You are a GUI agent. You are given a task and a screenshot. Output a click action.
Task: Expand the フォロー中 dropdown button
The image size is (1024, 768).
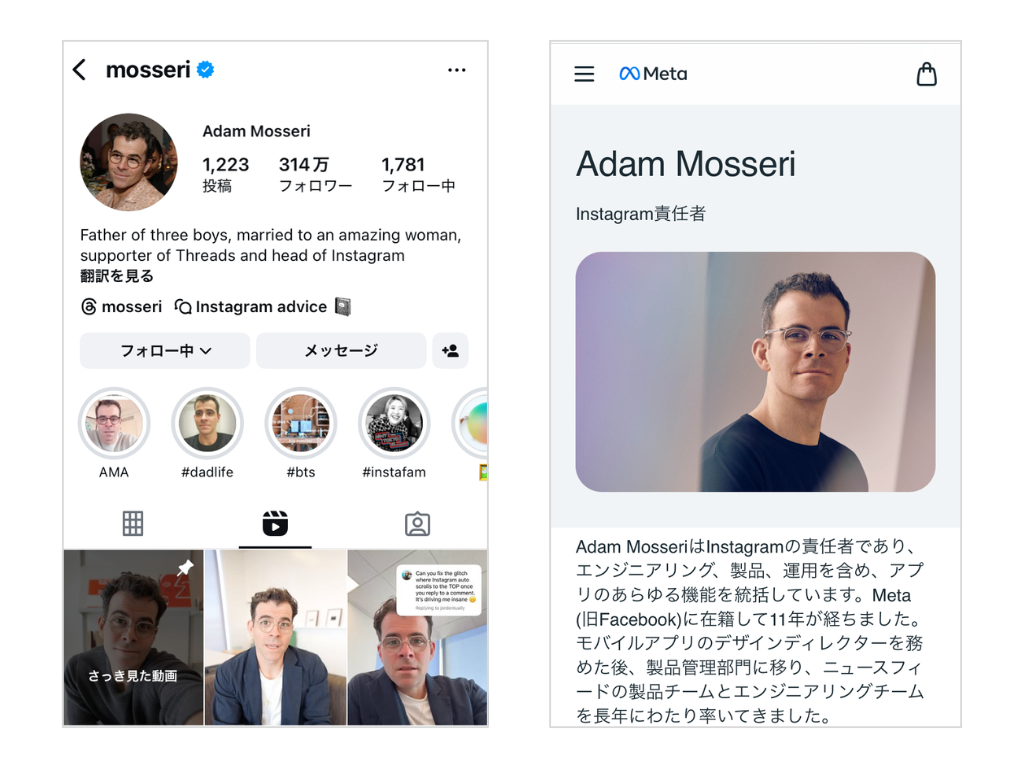coord(165,351)
